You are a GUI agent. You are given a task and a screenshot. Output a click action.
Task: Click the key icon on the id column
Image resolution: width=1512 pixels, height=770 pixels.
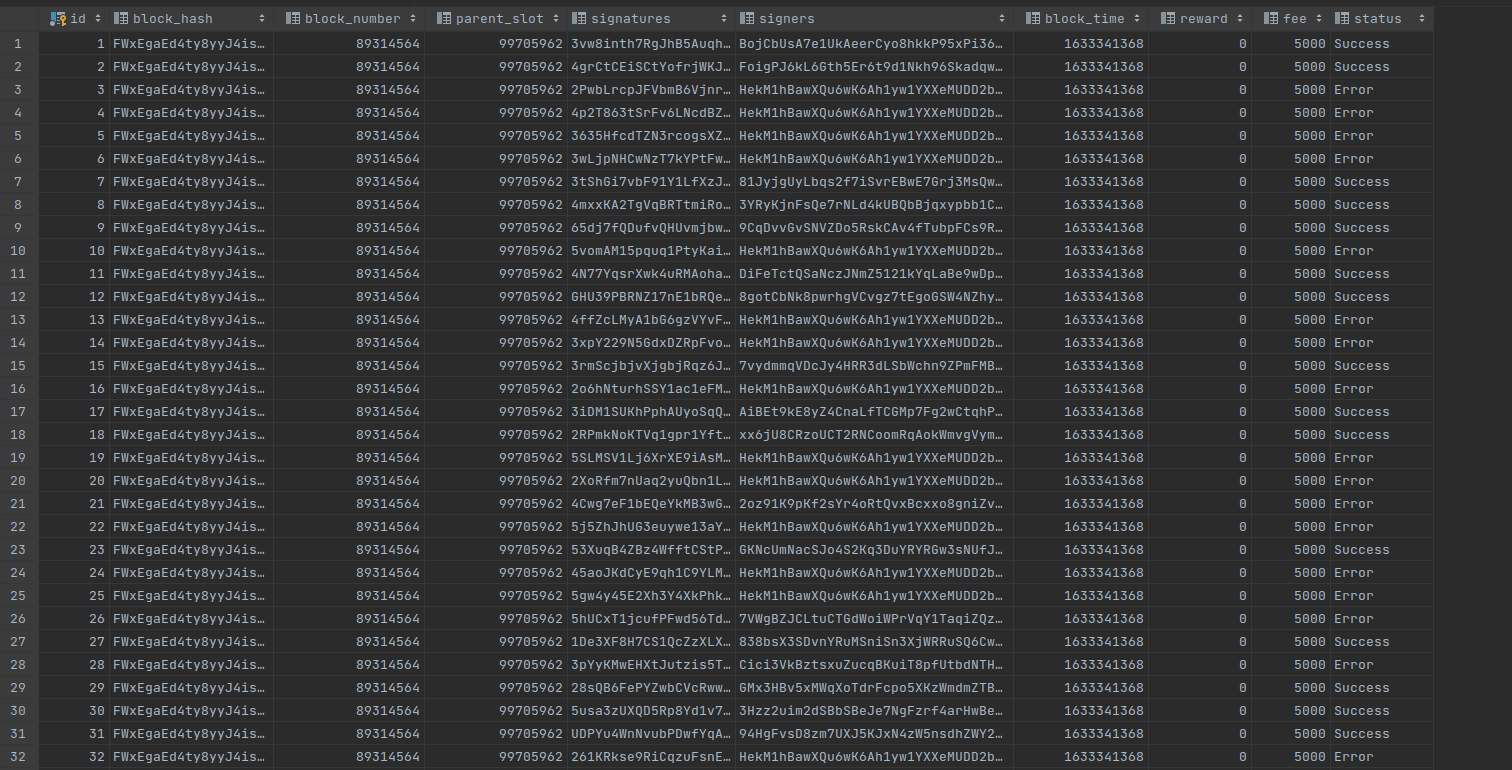57,18
